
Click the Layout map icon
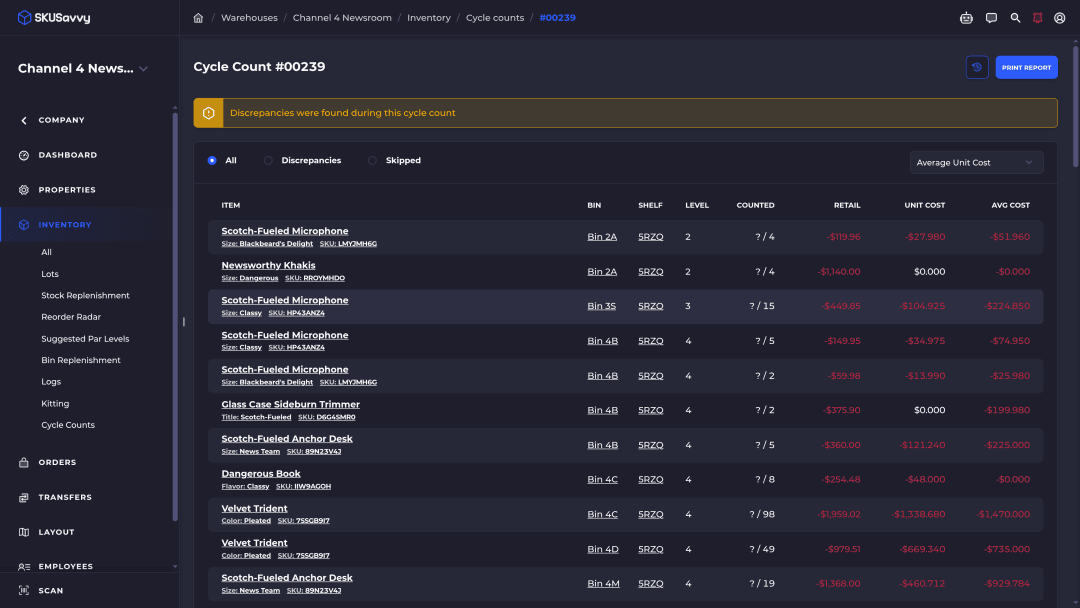24,532
